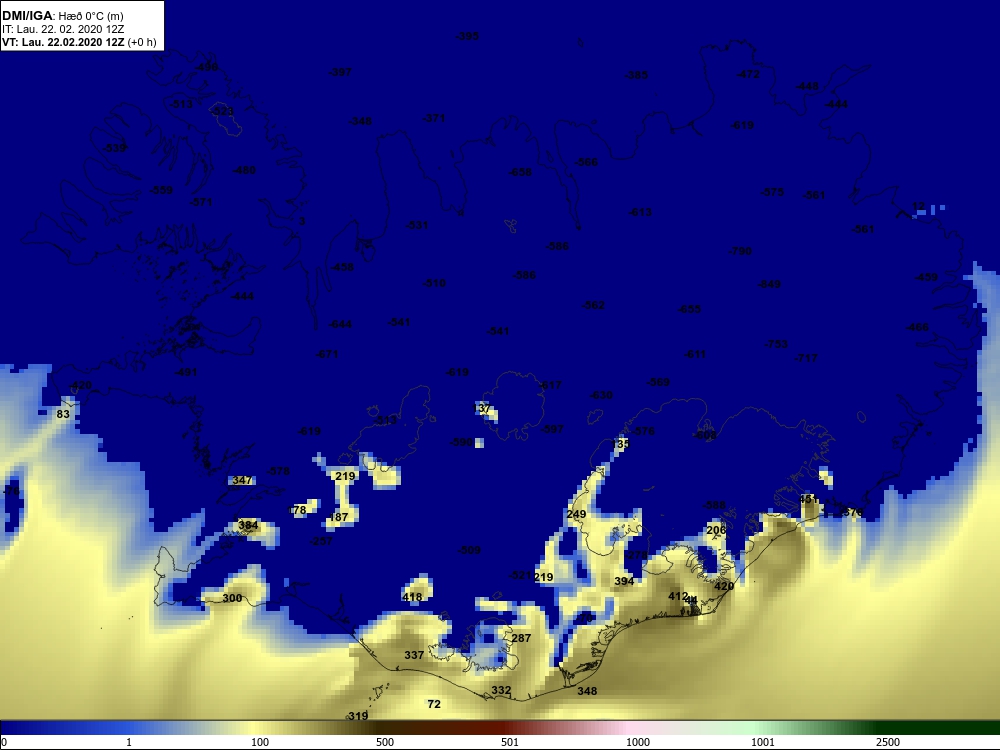This screenshot has width=1000, height=750.
Task: Click the '1001' label under the color bar
Action: click(x=763, y=742)
